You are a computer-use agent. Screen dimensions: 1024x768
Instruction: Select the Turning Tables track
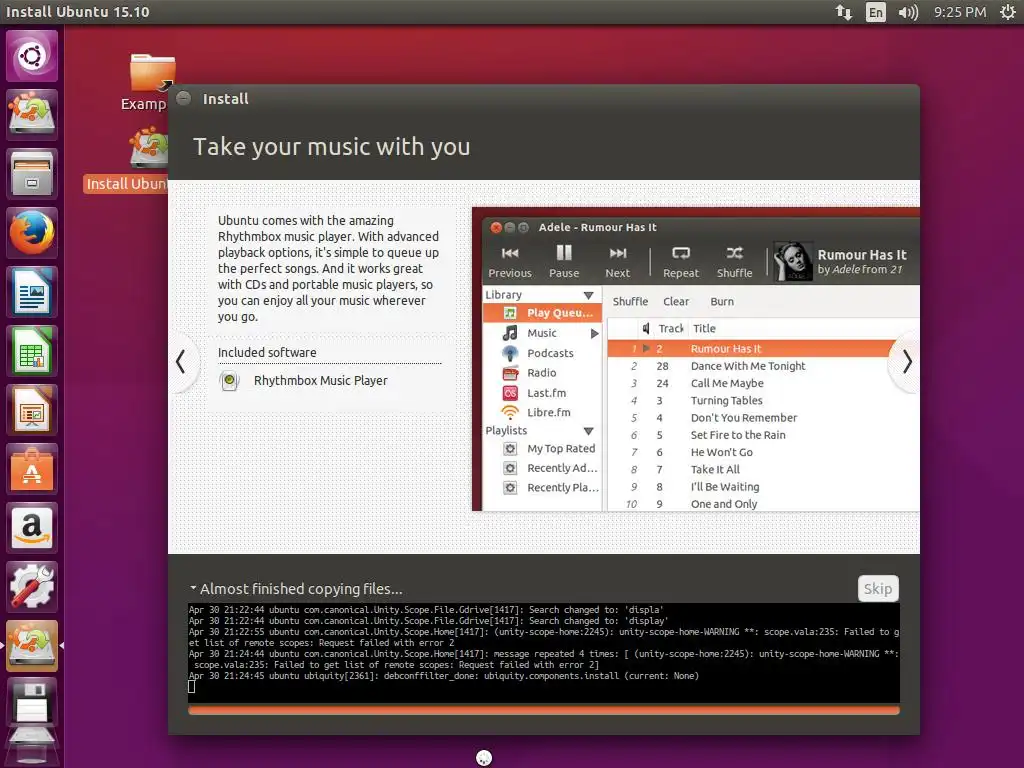[763, 401]
